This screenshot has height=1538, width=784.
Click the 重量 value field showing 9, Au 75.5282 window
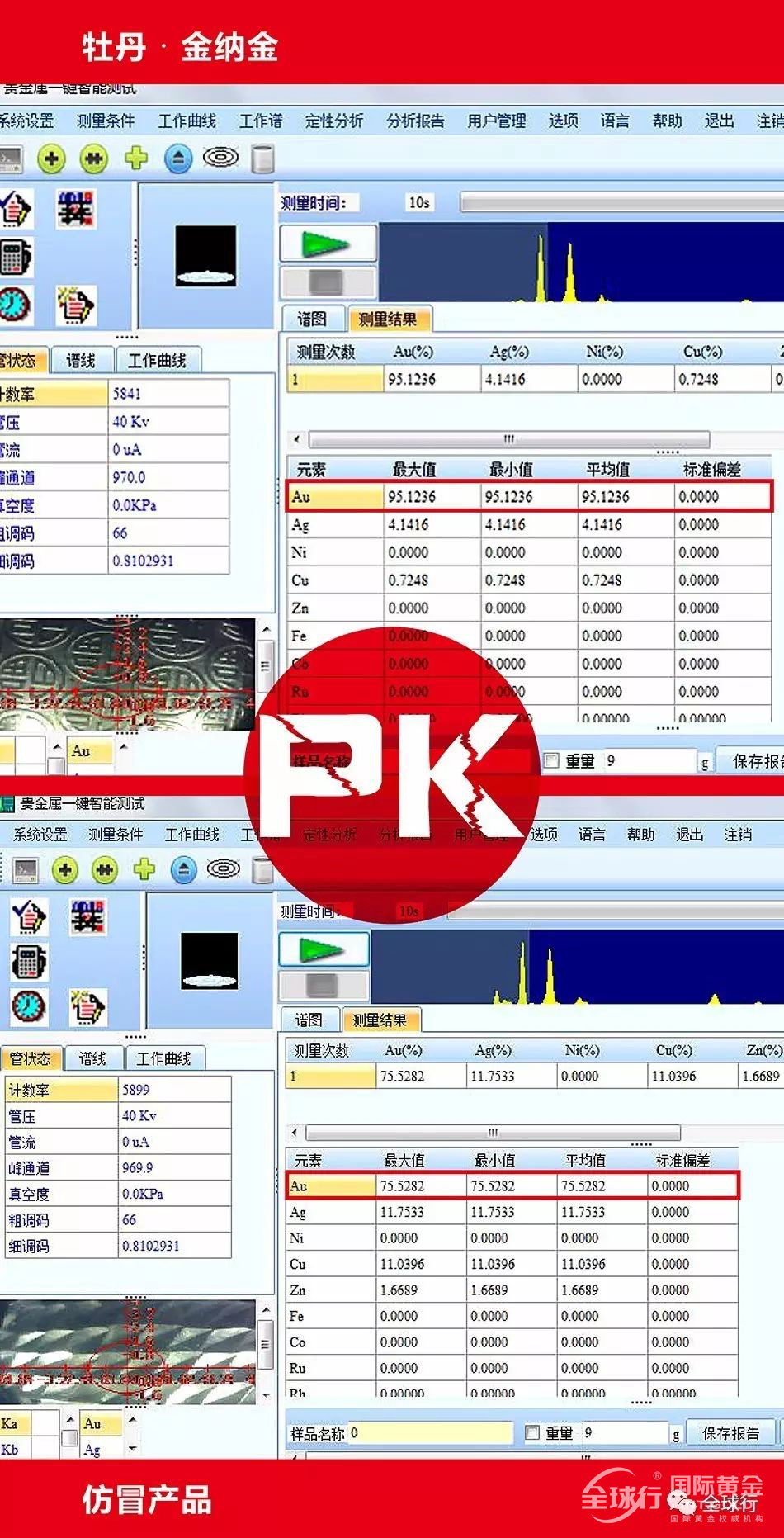(625, 1433)
